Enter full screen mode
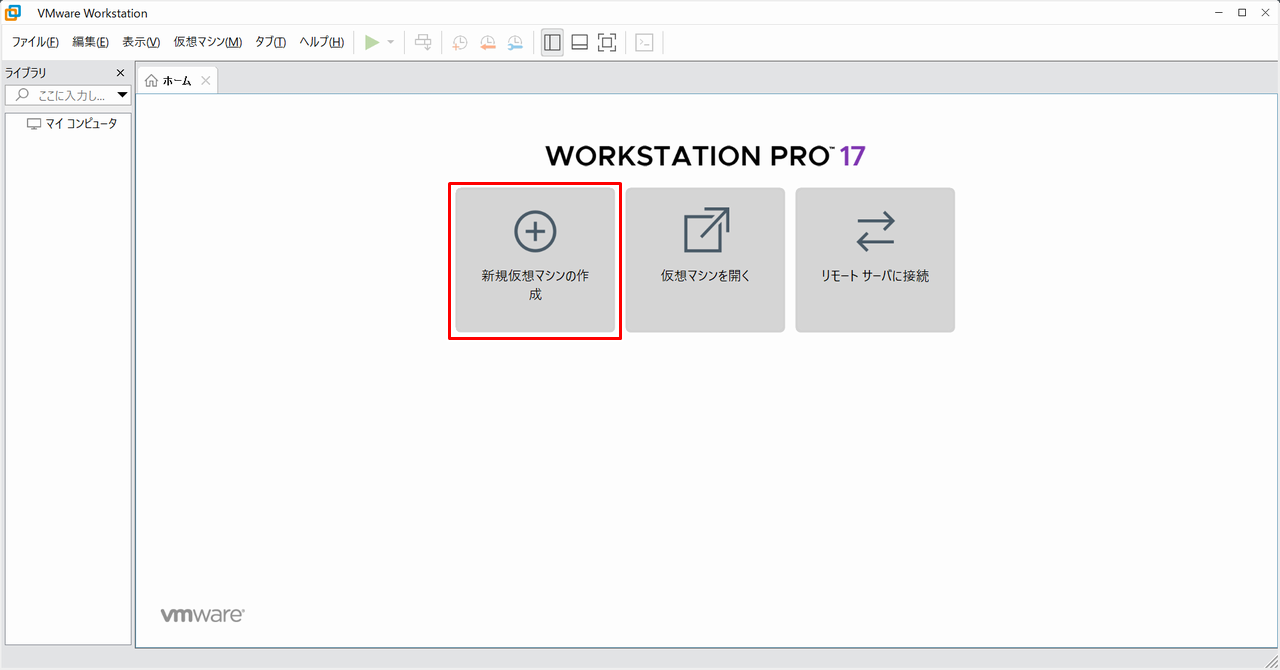Viewport: 1280px width, 670px height. 607,42
